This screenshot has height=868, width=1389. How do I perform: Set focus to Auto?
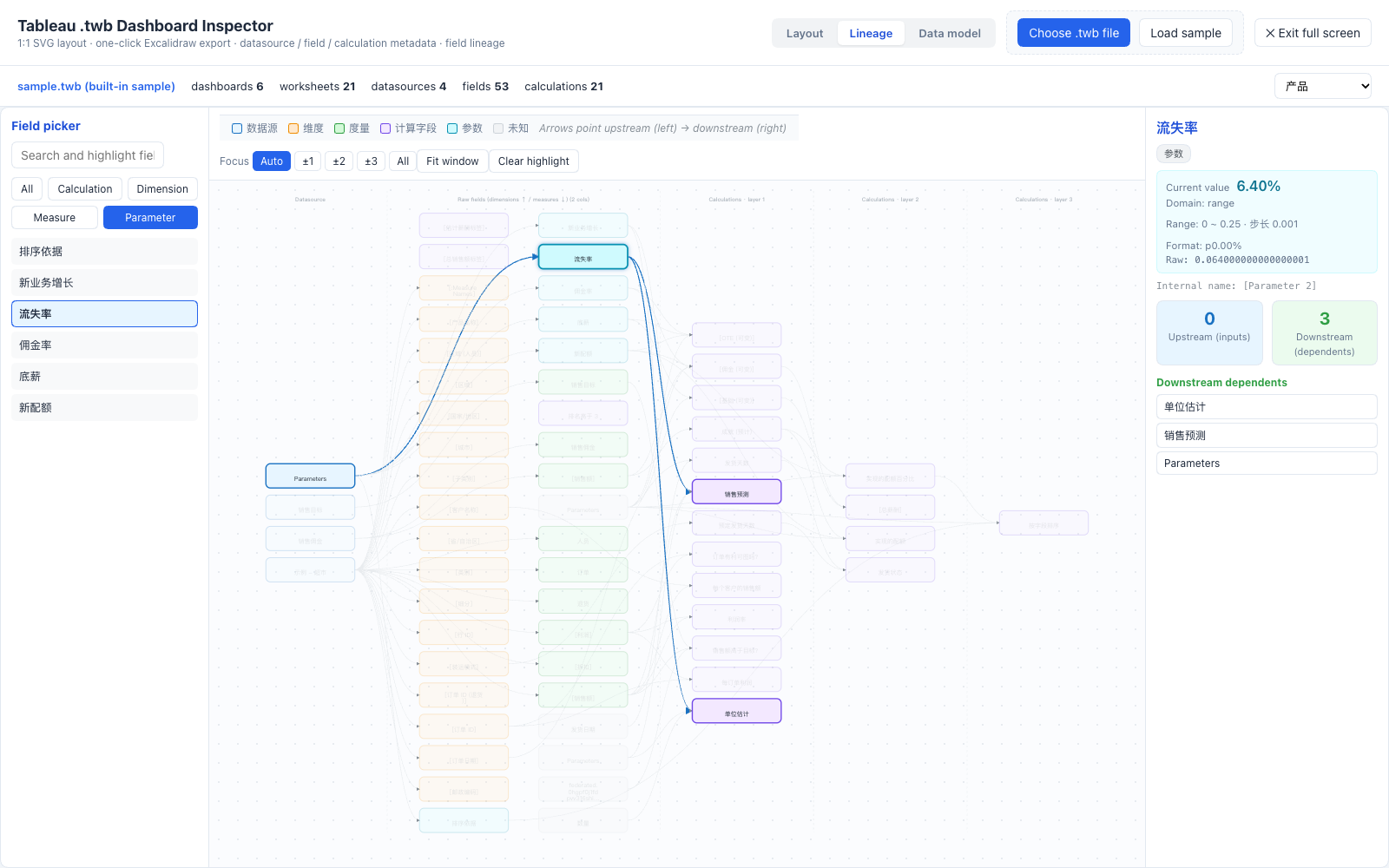point(272,161)
